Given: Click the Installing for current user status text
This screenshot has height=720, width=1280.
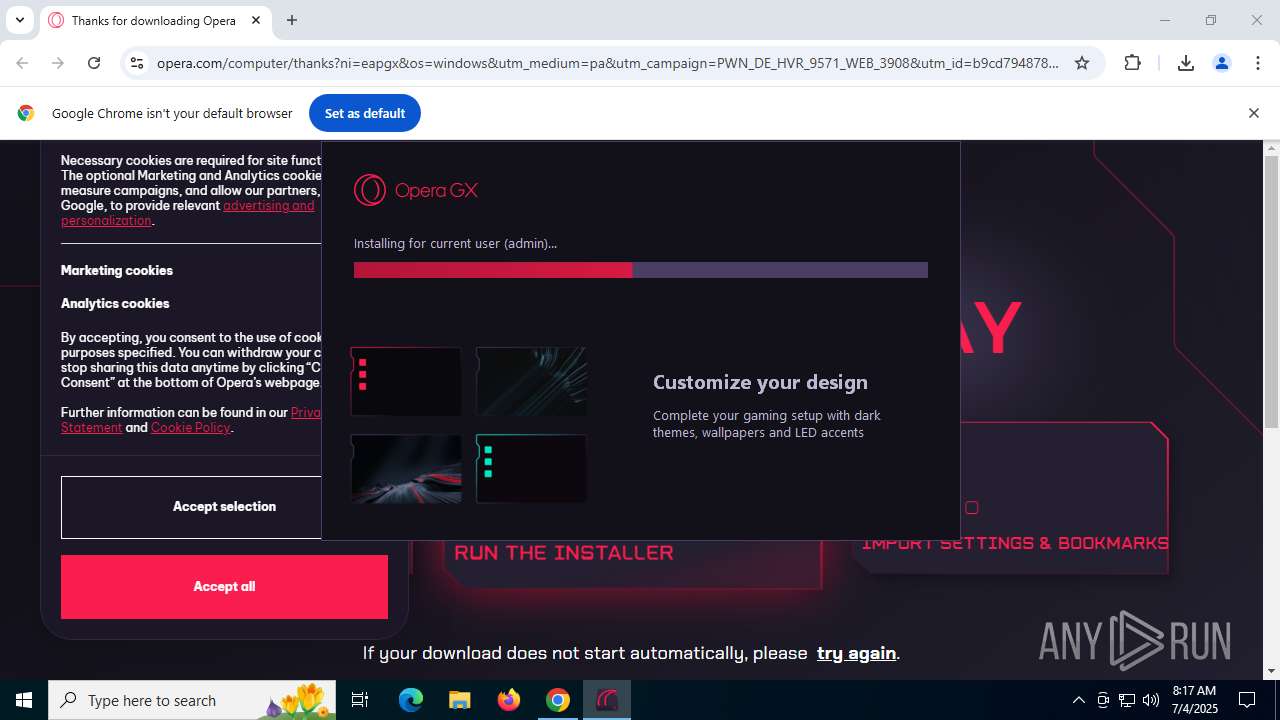Looking at the screenshot, I should pyautogui.click(x=455, y=243).
